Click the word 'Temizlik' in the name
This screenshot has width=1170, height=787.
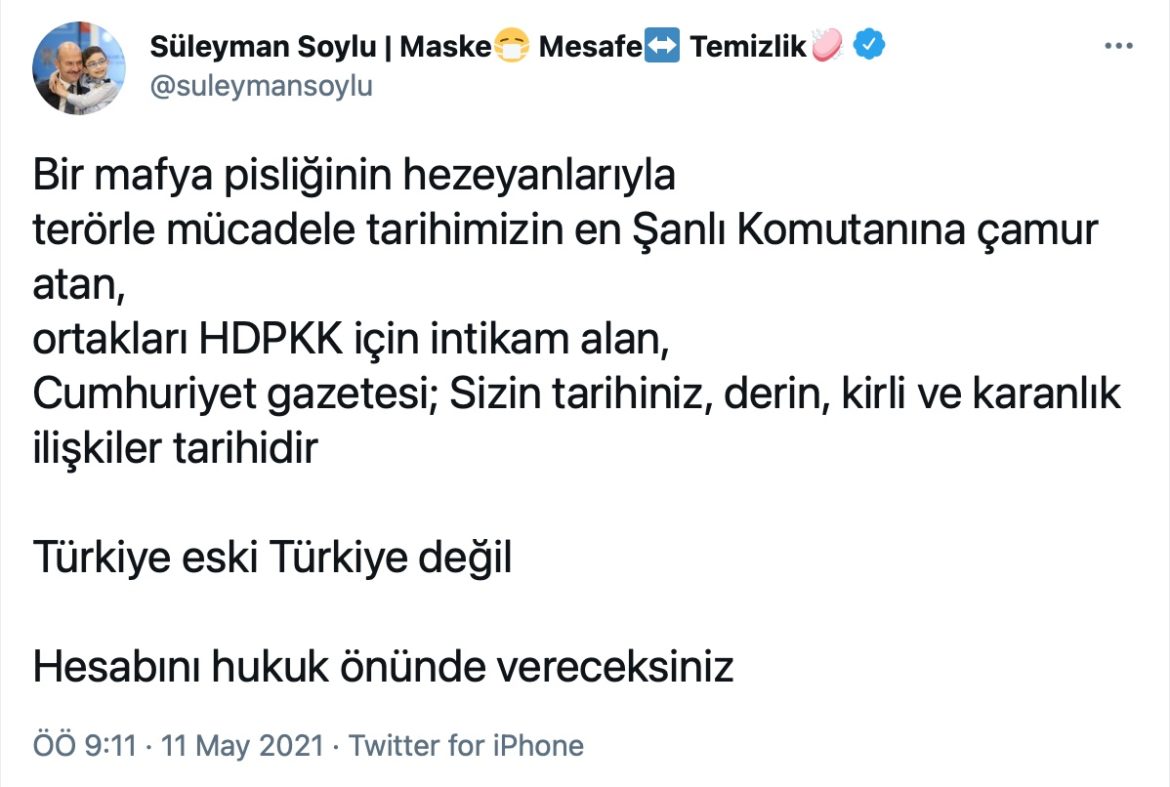click(748, 47)
